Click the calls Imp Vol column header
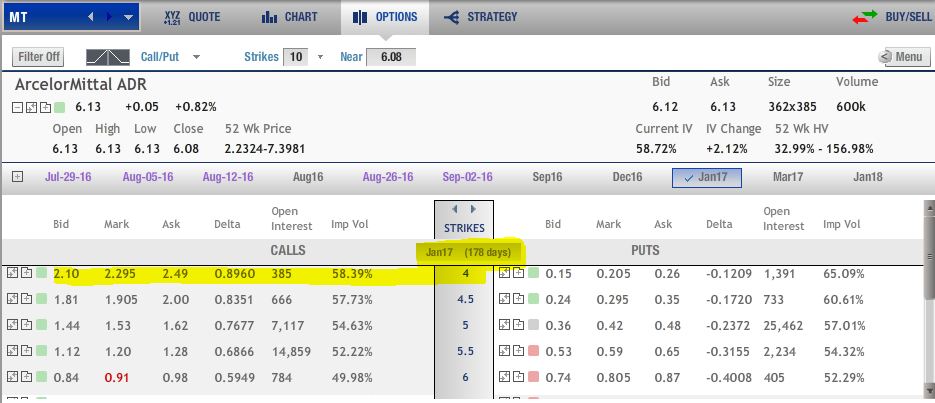 tap(349, 225)
